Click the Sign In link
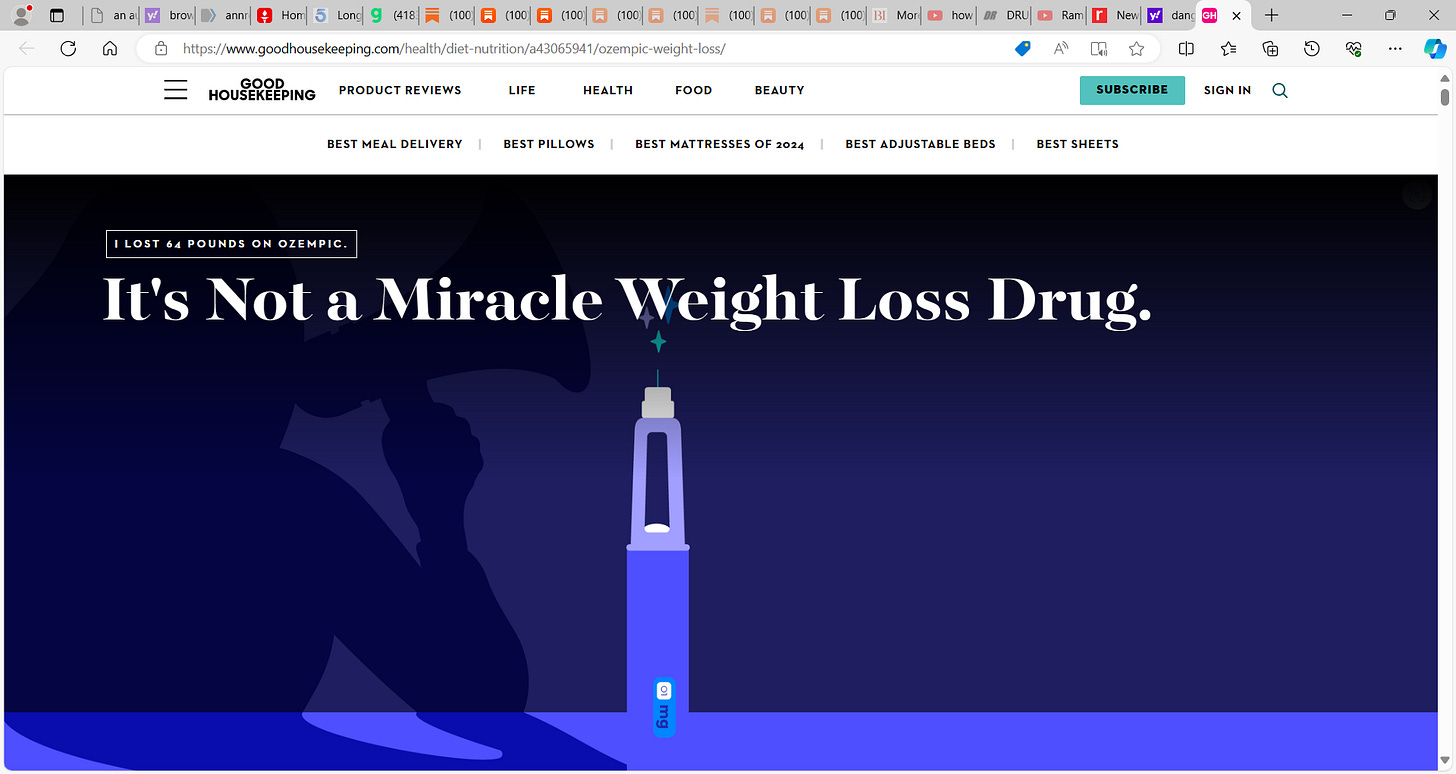Image resolution: width=1456 pixels, height=774 pixels. [x=1227, y=90]
